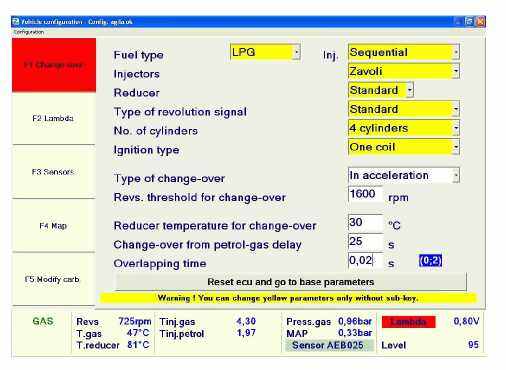Screen dimensions: 506x370
Task: Click the Sensor AEB025 label
Action: [328, 345]
